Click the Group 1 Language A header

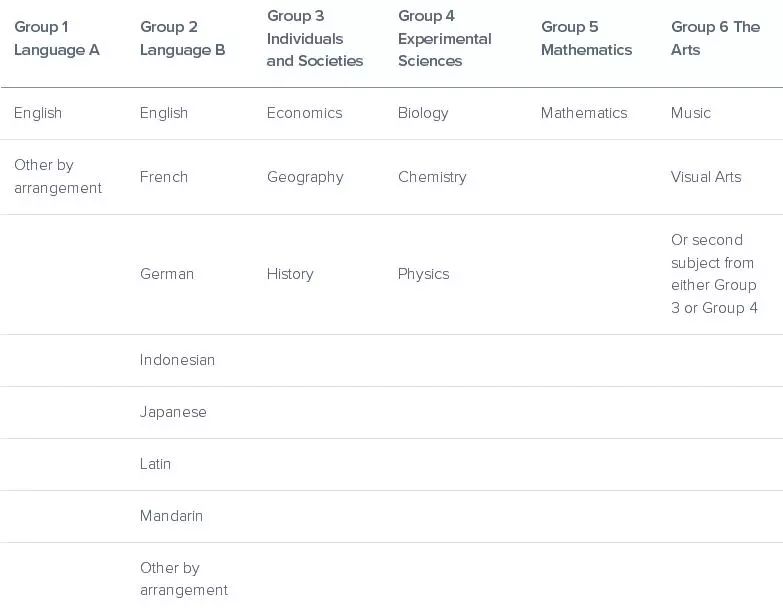point(57,38)
